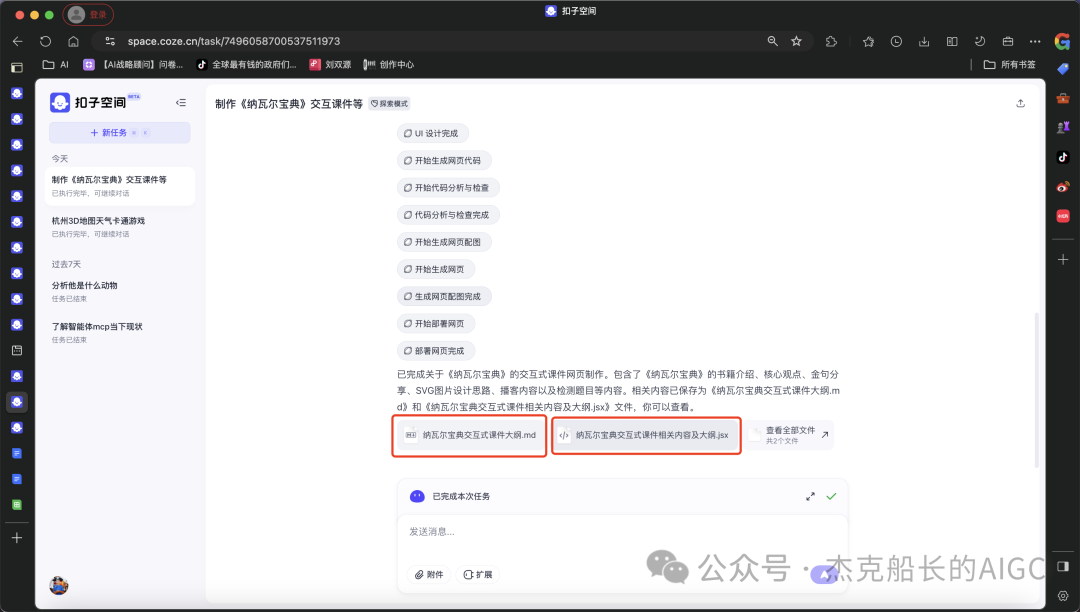Open the 纳瓦尔宝典交互式课件大纲.md file
The height and width of the screenshot is (612, 1080).
tap(470, 435)
